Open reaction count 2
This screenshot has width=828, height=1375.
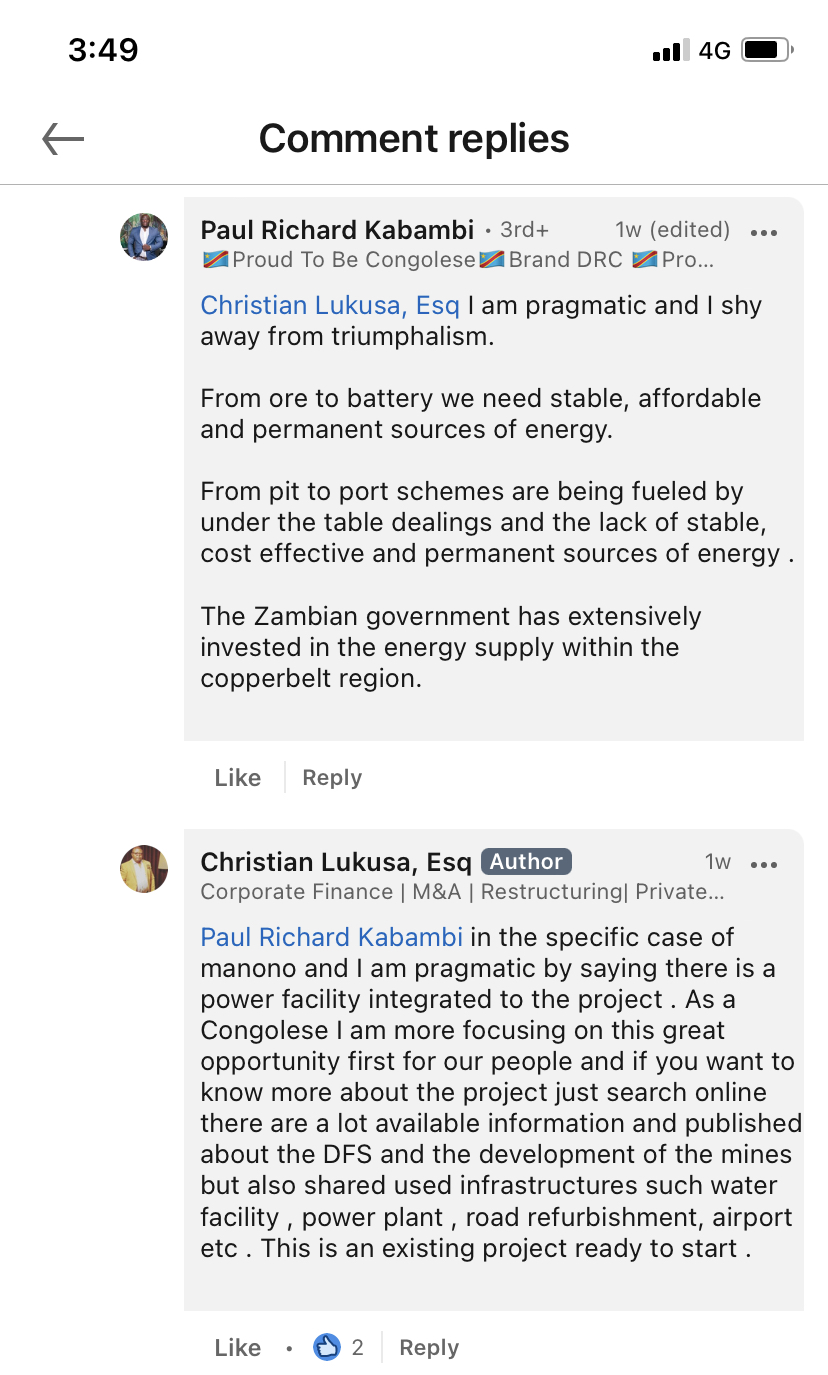[x=358, y=1348]
